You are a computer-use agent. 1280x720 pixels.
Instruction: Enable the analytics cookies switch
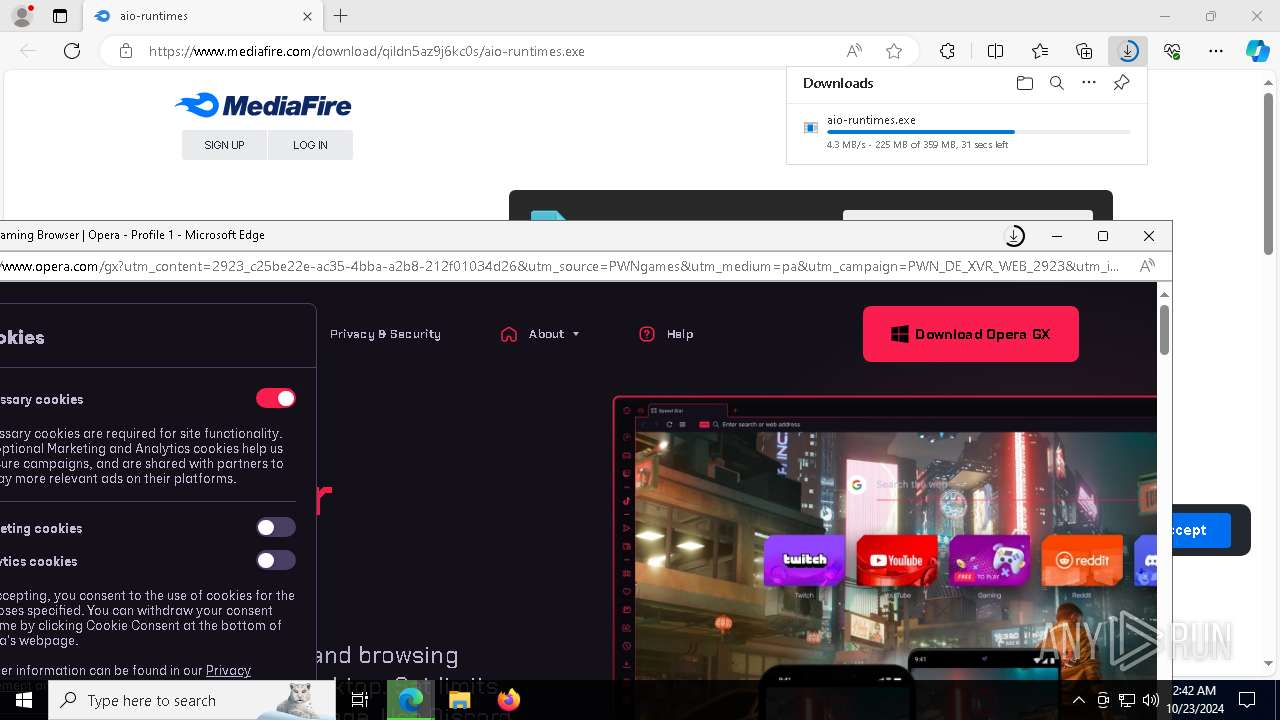pos(276,560)
